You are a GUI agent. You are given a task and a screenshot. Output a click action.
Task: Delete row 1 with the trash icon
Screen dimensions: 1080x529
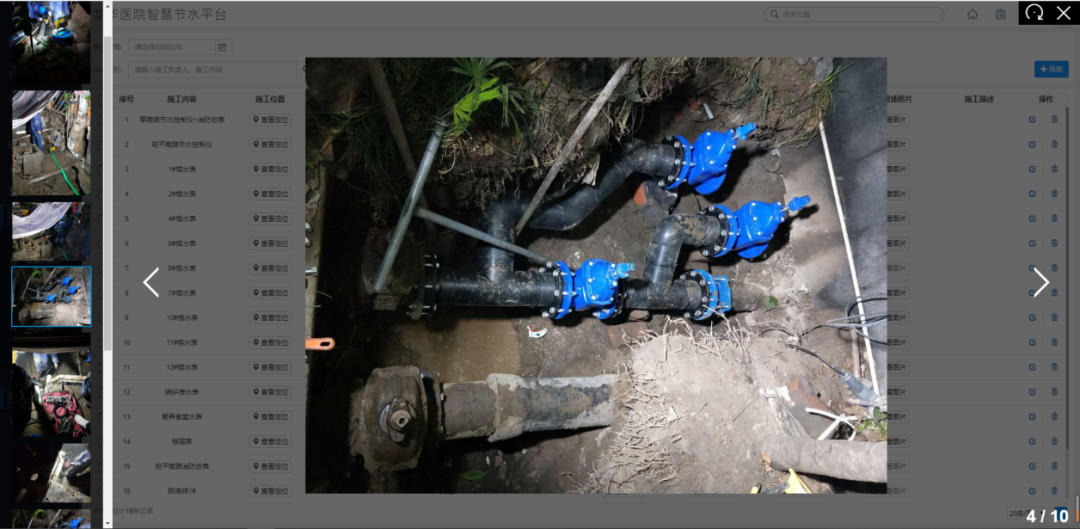(1054, 120)
